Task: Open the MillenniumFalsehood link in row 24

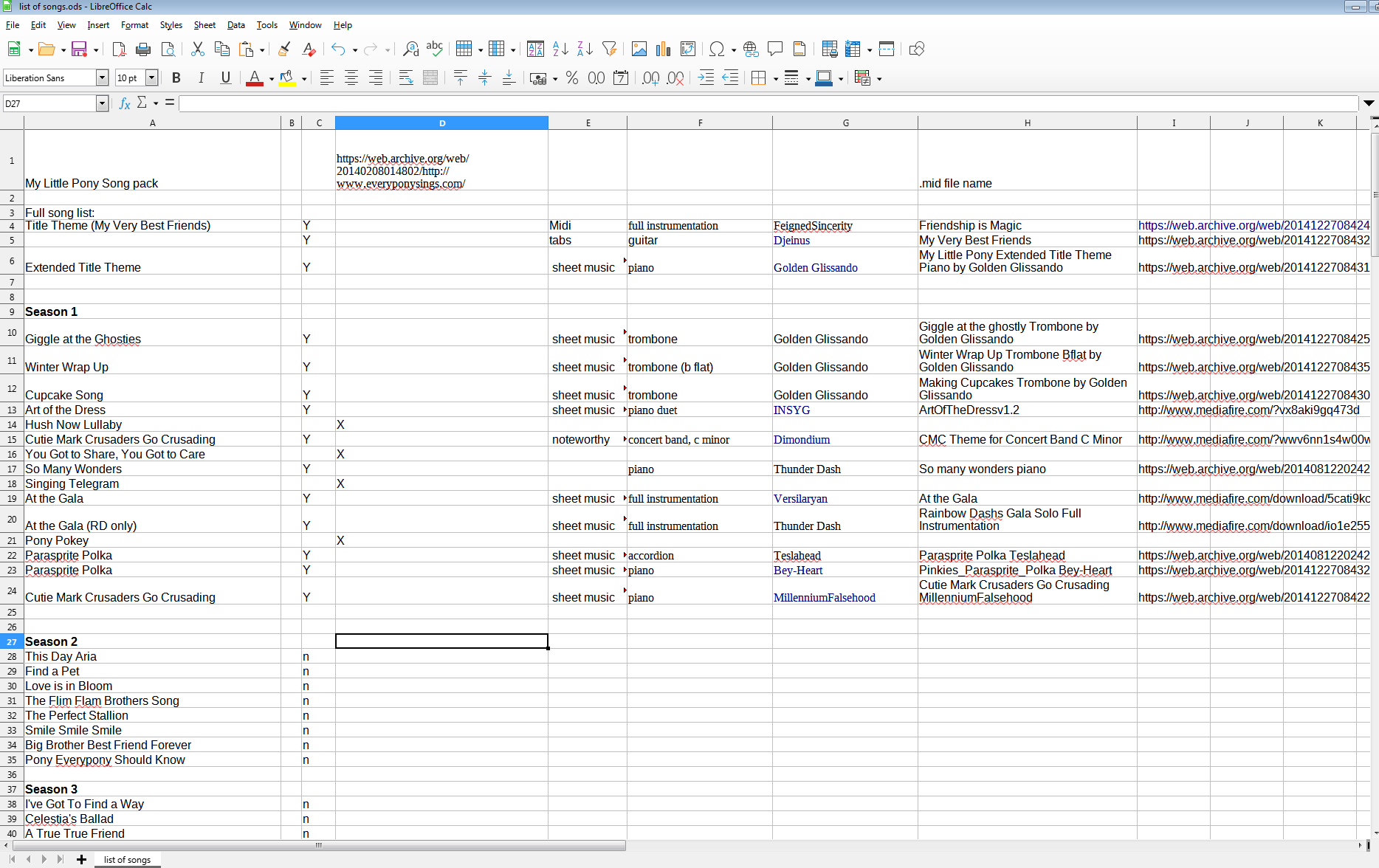Action: tap(825, 598)
